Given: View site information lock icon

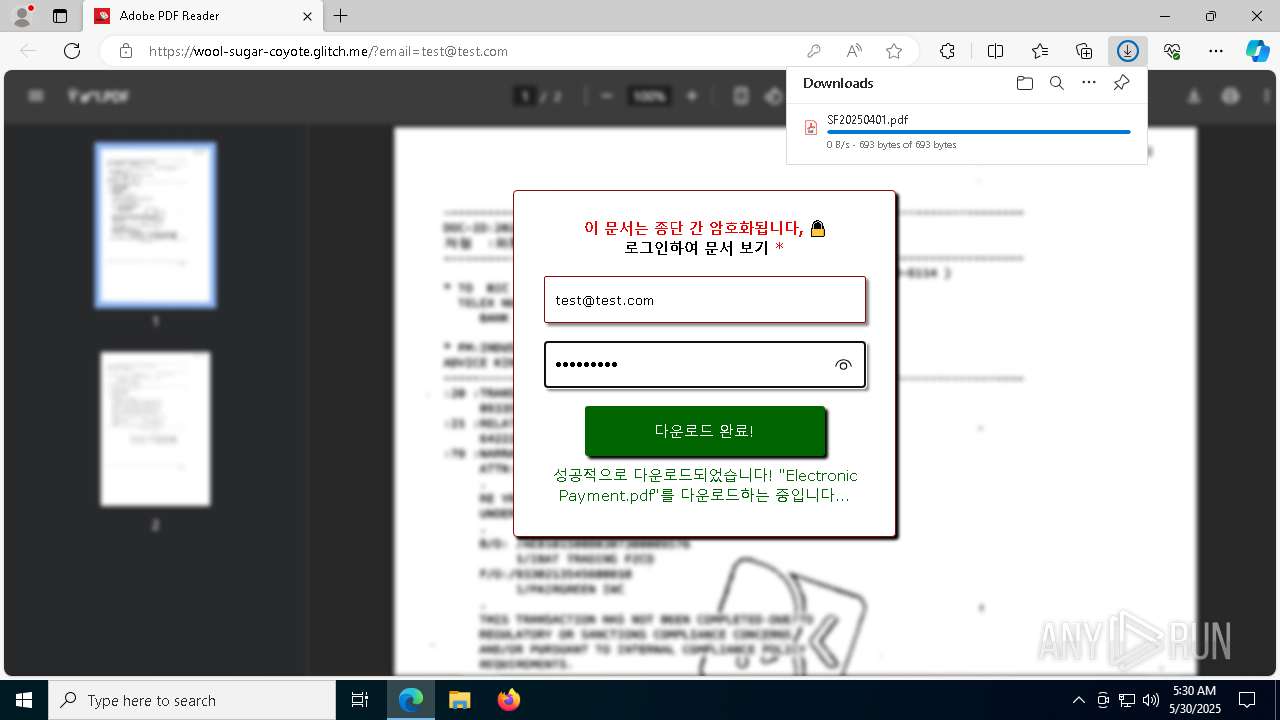Looking at the screenshot, I should (x=126, y=51).
